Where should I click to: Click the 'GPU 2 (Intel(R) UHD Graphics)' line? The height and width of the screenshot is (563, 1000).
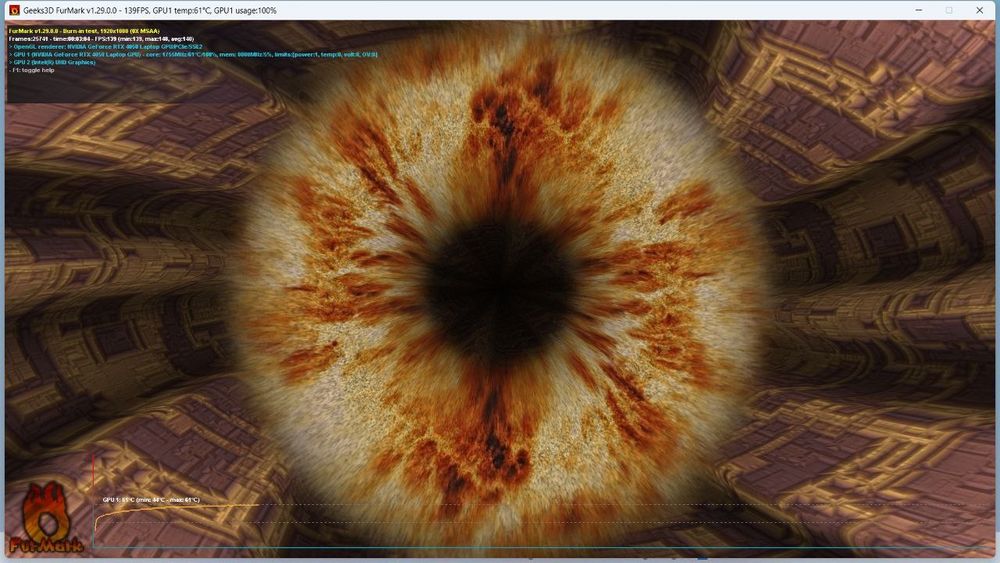tap(52, 62)
